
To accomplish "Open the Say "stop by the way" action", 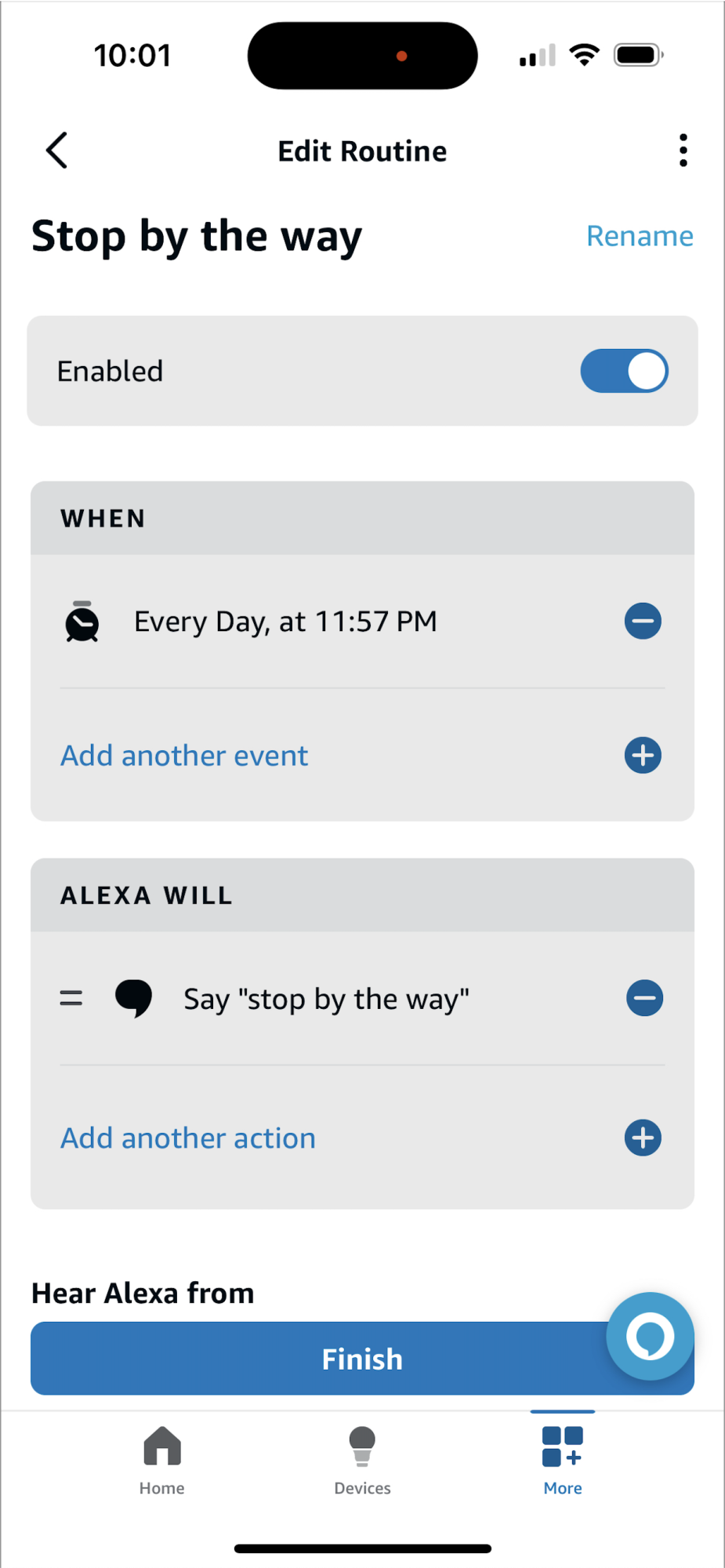I will coord(326,1000).
